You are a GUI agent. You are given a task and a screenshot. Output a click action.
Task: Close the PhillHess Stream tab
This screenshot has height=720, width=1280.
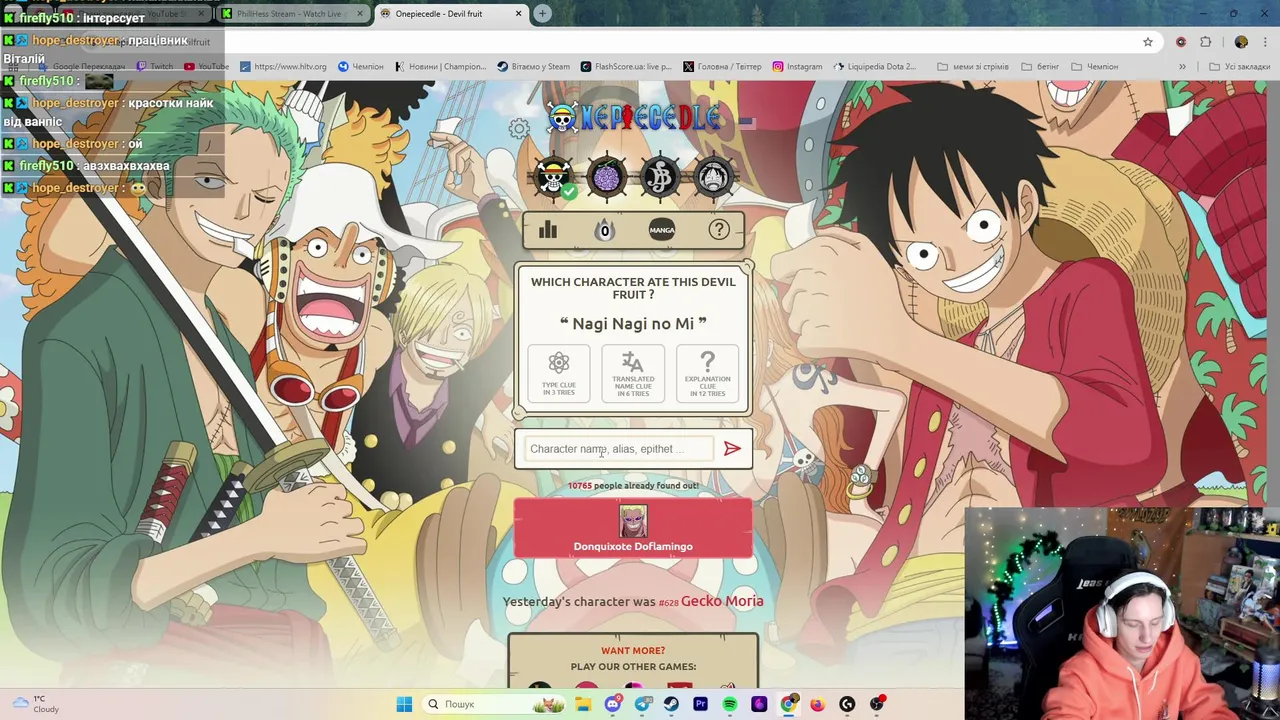360,14
